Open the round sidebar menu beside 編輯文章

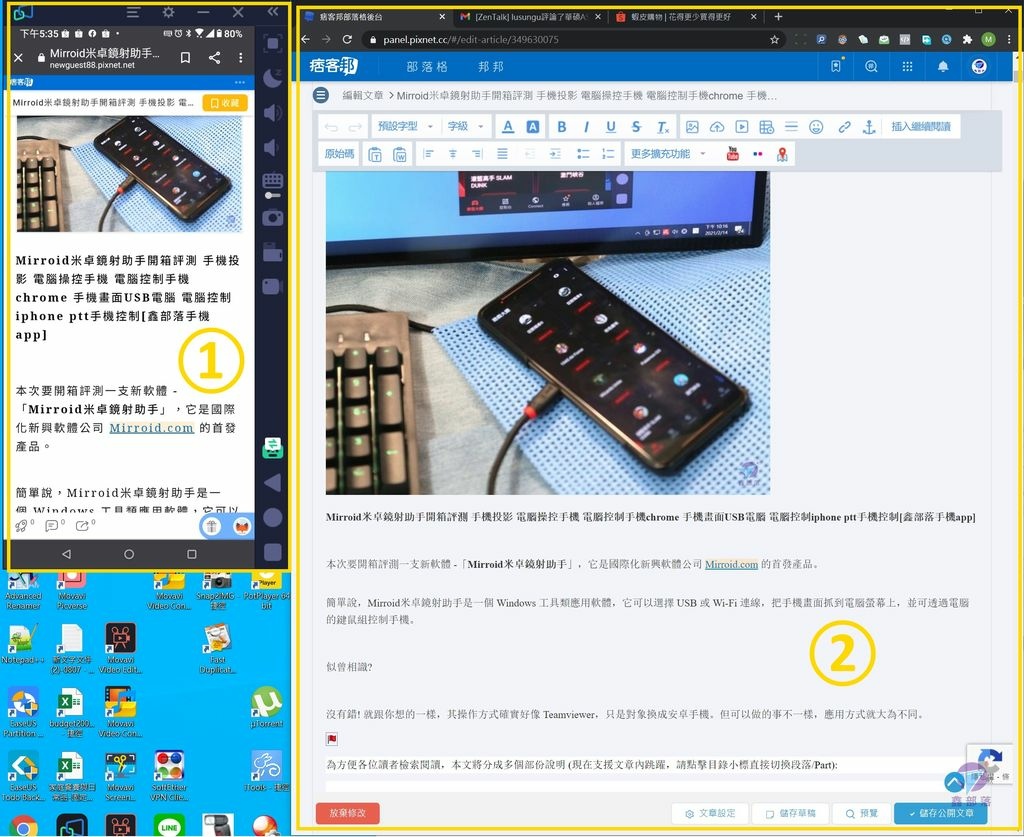(321, 95)
